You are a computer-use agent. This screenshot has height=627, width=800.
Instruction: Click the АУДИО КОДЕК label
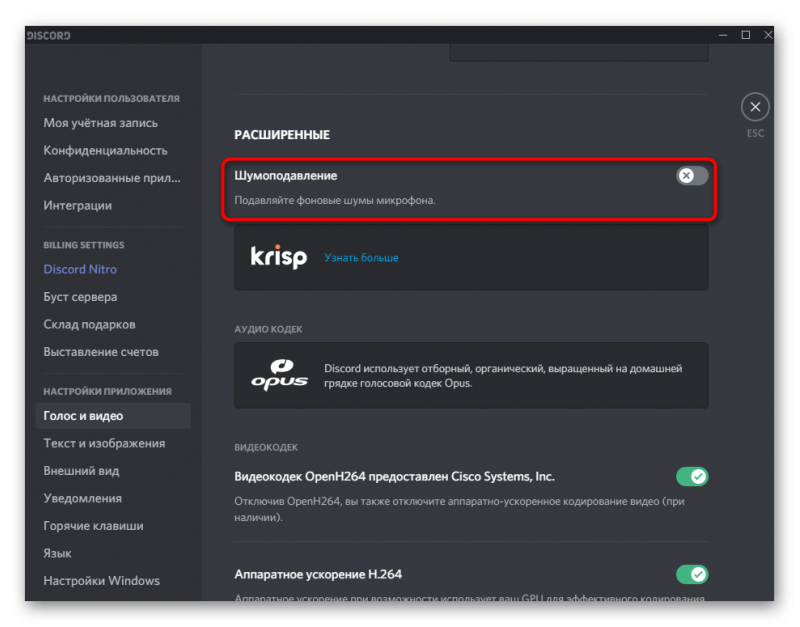pyautogui.click(x=268, y=330)
